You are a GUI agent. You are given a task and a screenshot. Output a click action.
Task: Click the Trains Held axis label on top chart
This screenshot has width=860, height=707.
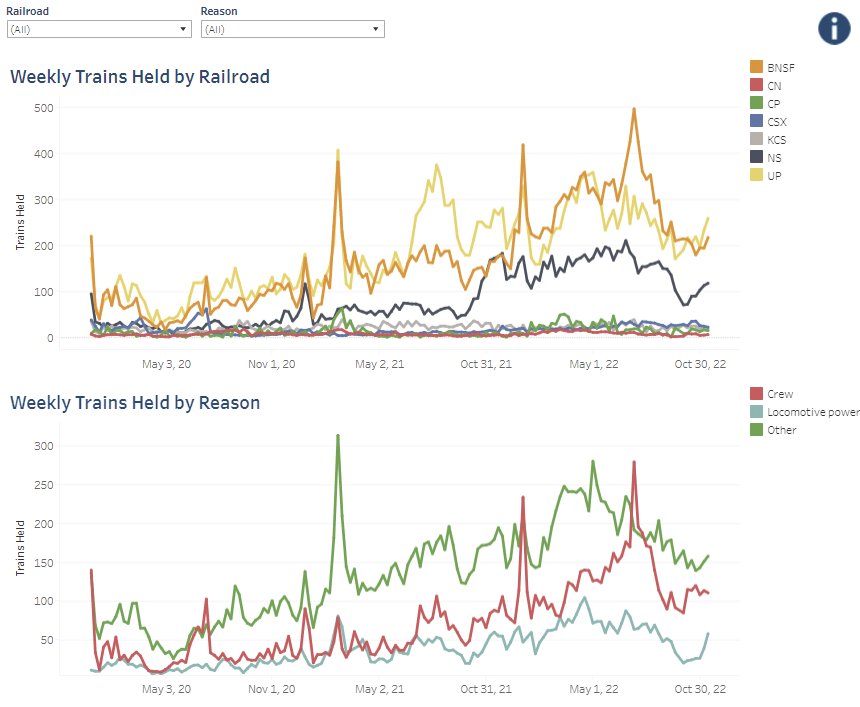click(20, 222)
